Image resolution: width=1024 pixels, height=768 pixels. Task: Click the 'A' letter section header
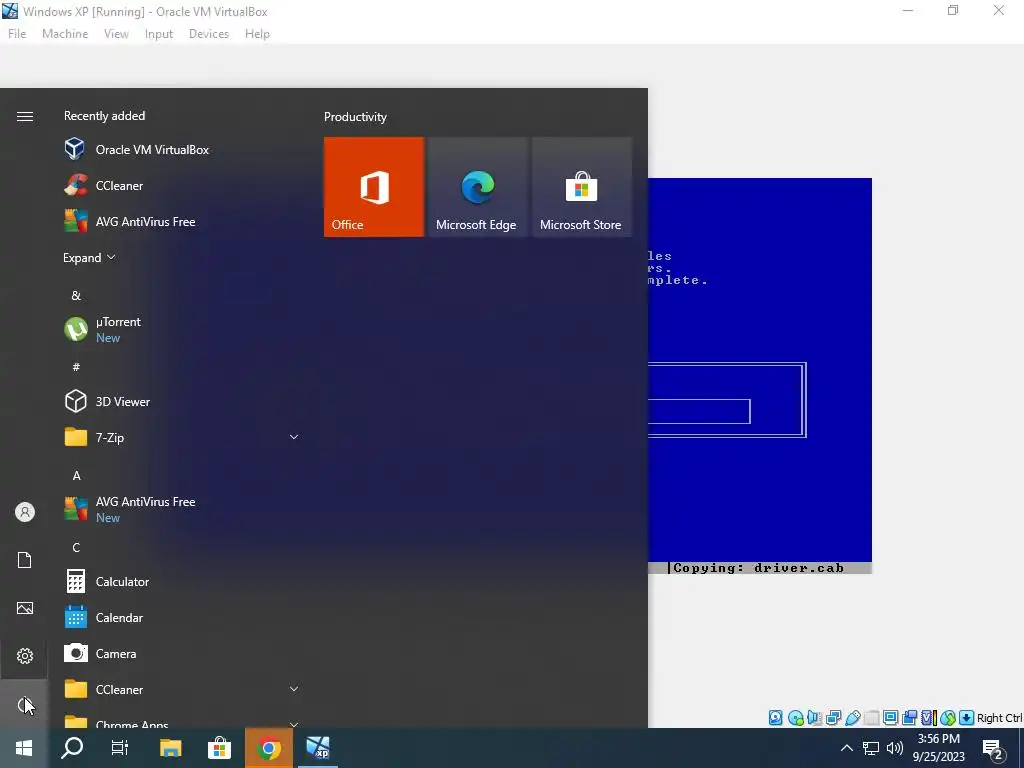tap(76, 475)
